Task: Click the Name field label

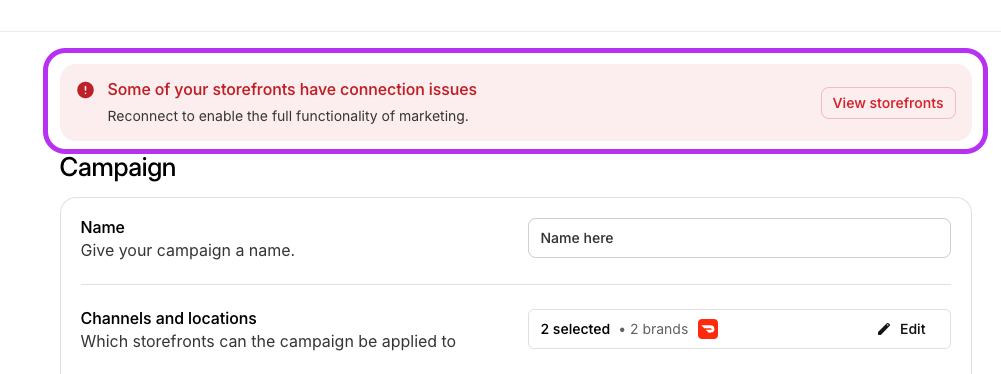Action: click(x=103, y=227)
